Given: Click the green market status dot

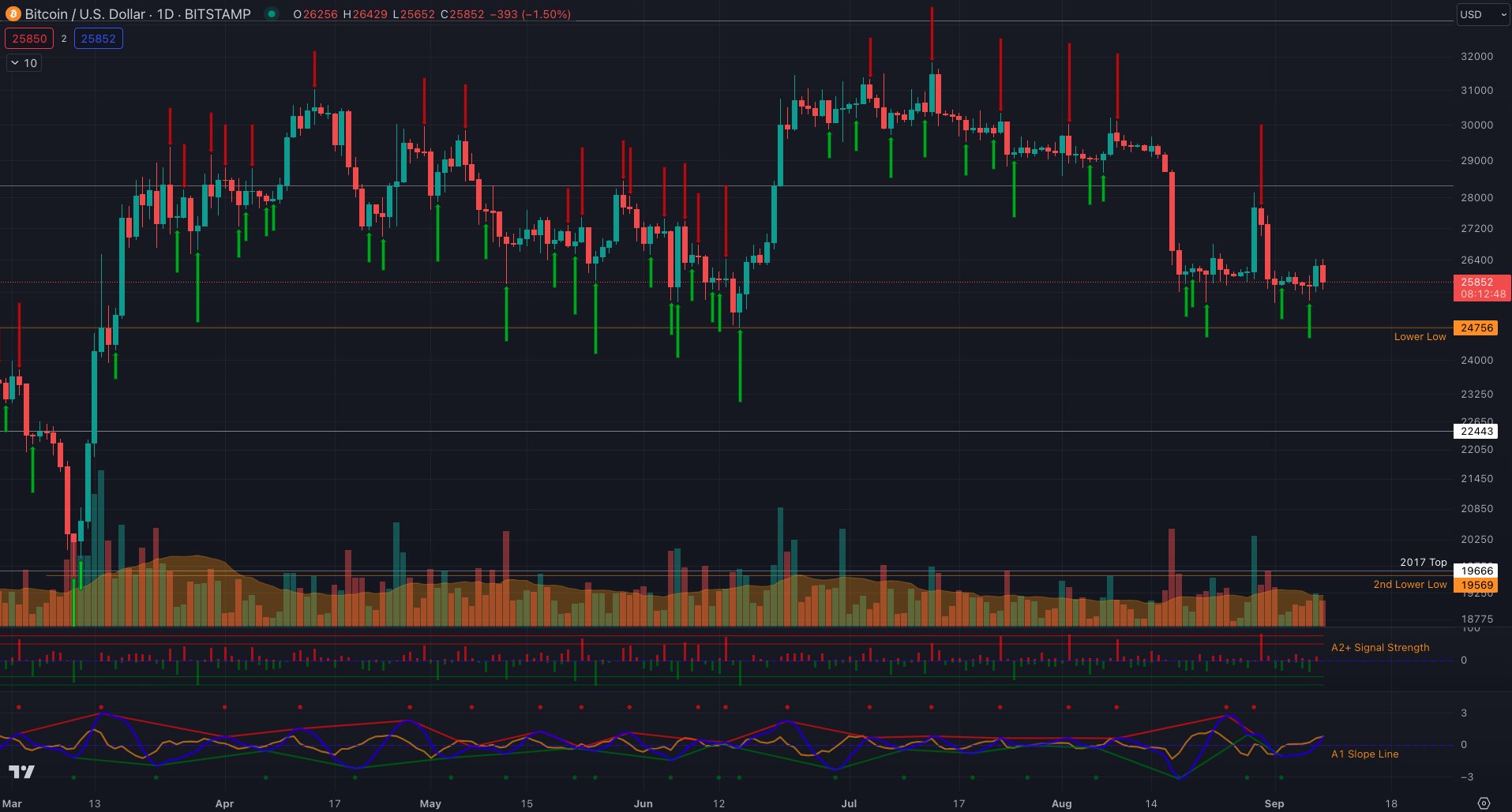Looking at the screenshot, I should (272, 14).
